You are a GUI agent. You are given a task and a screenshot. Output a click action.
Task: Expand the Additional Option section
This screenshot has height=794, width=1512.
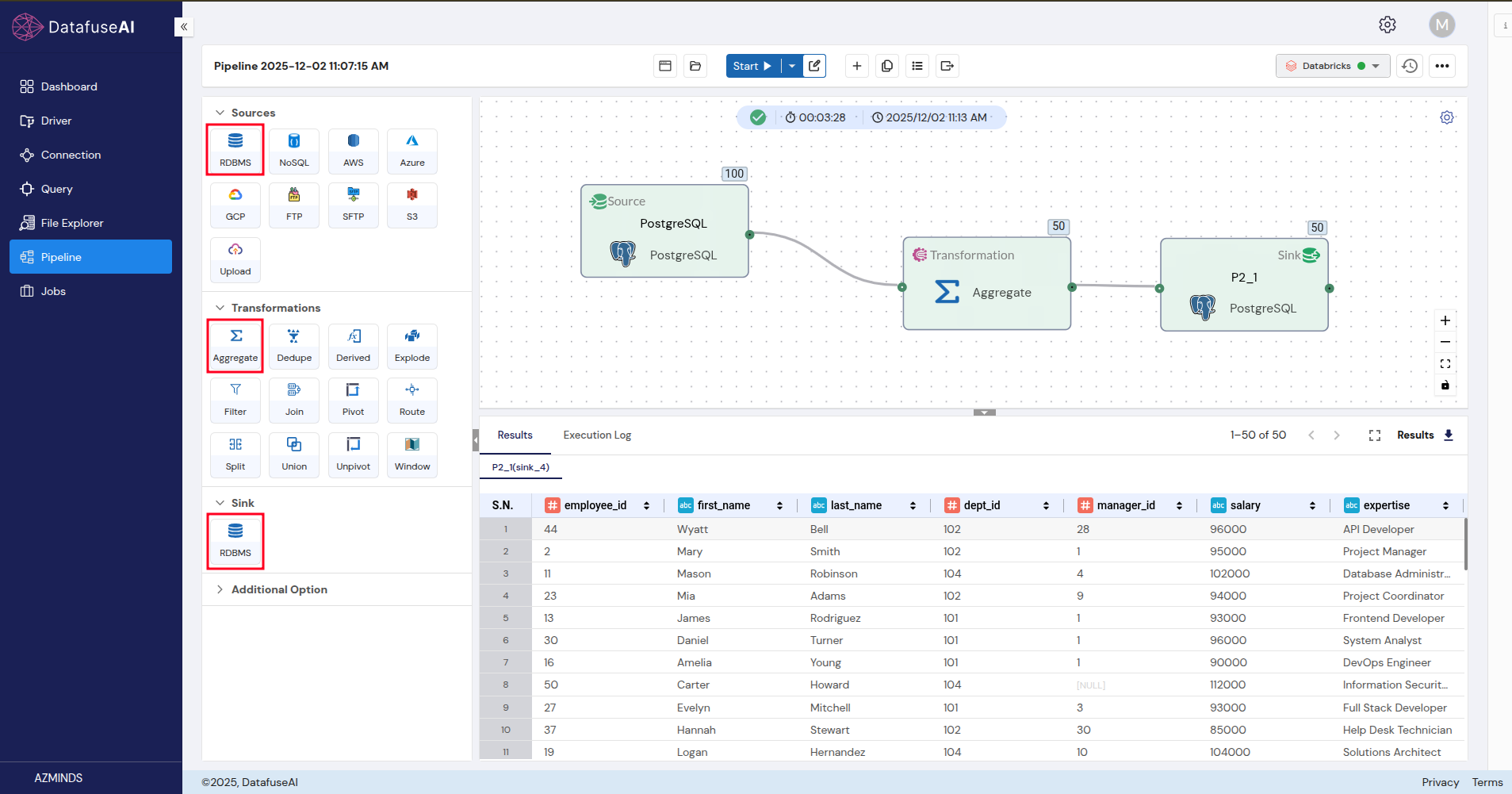click(279, 589)
